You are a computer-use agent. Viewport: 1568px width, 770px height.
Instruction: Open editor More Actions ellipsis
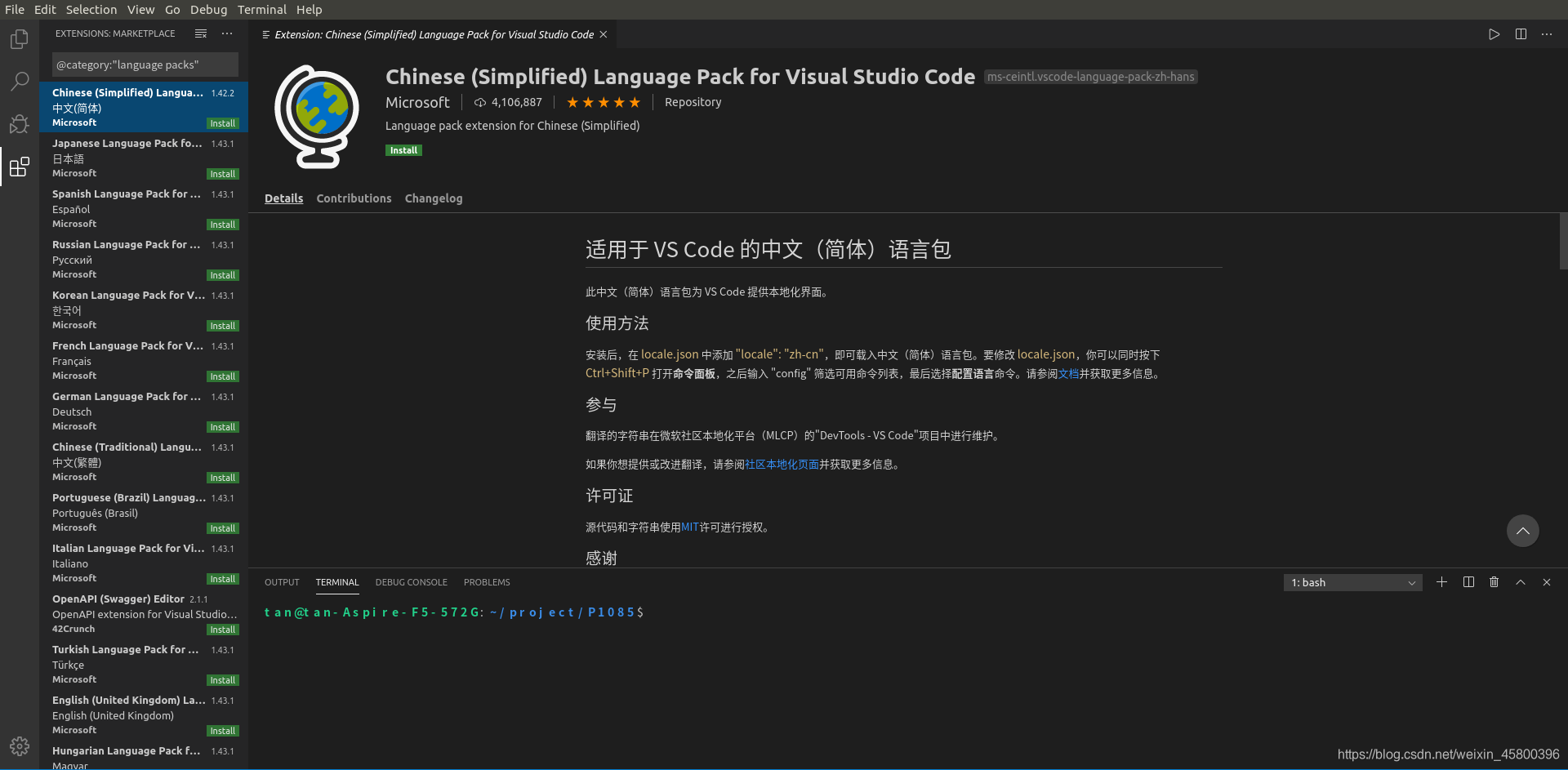(1547, 34)
